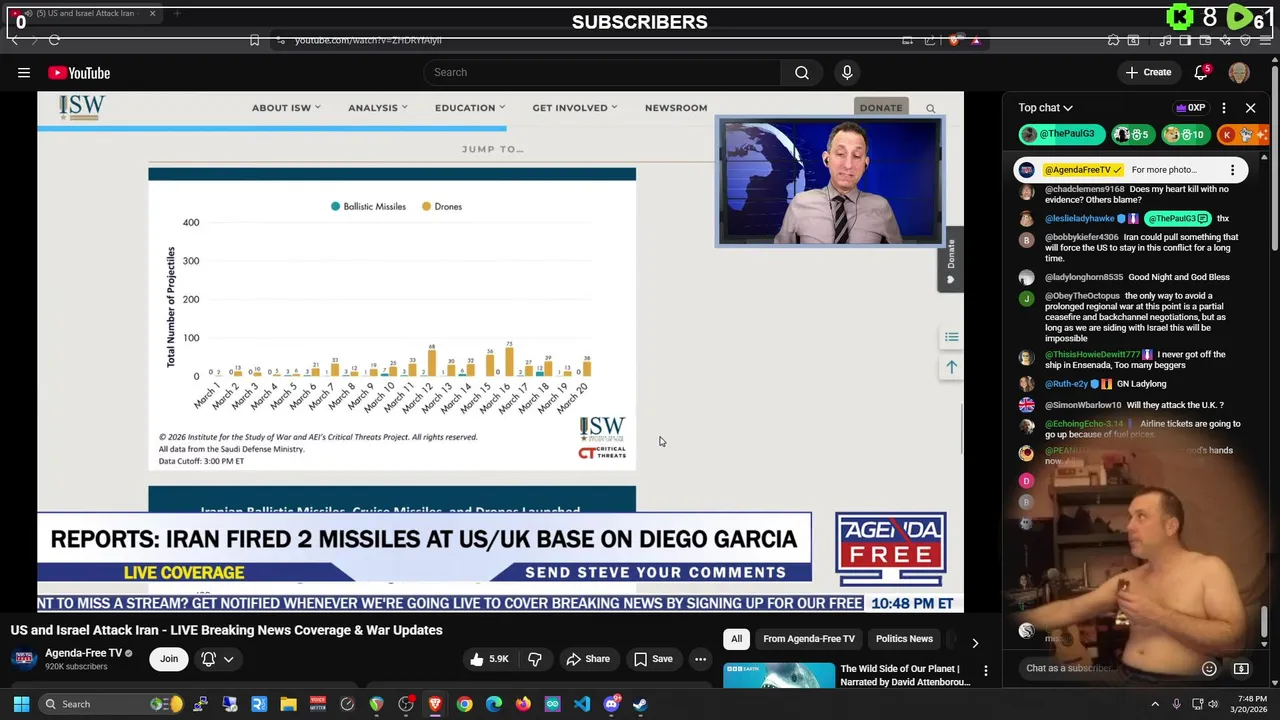Open the Create upload menu
This screenshot has height=720, width=1280.
(1148, 72)
